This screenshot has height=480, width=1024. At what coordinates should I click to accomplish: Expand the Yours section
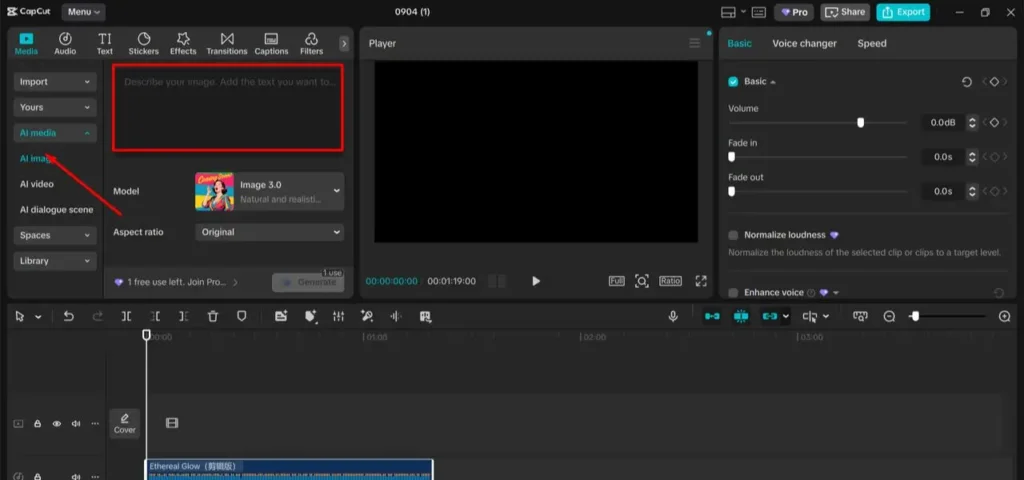[x=55, y=107]
